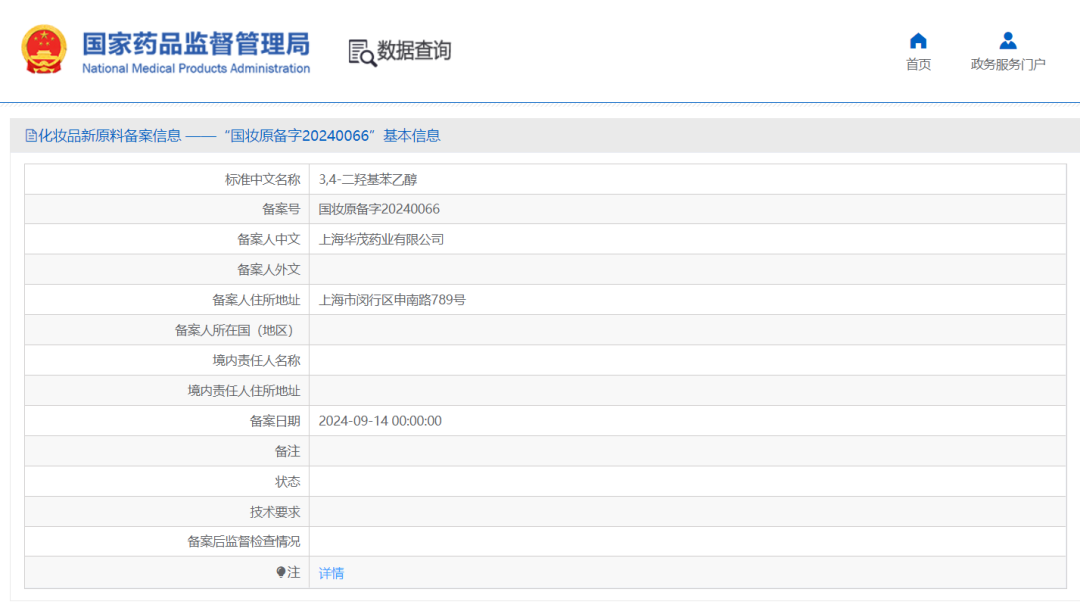Image resolution: width=1080 pixels, height=608 pixels.
Task: Open the 首页 menu label
Action: click(x=918, y=65)
